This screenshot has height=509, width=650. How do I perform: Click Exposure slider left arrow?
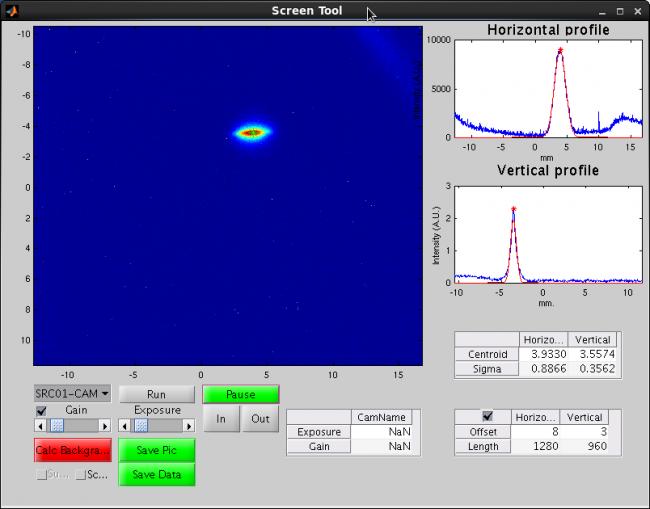point(125,426)
